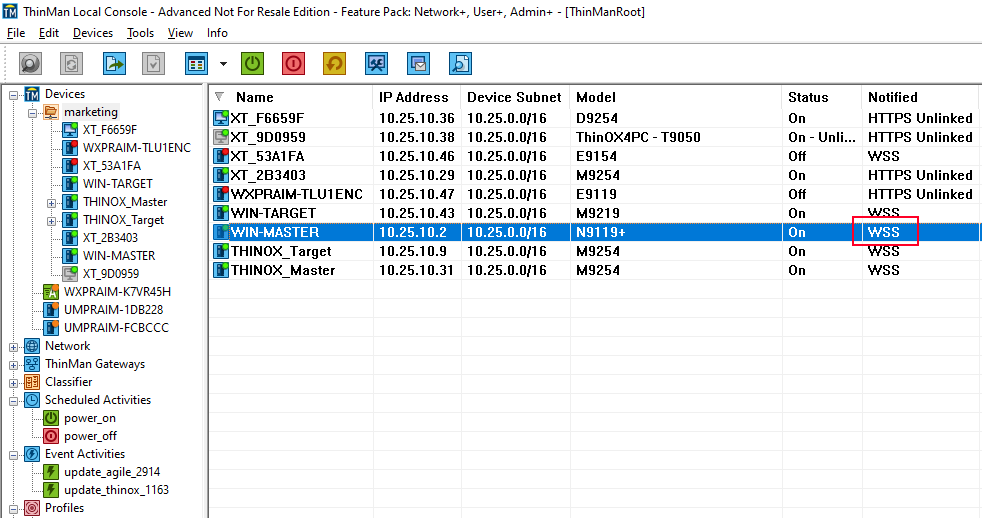Click the green Power On toolbar icon
The width and height of the screenshot is (982, 518).
[x=252, y=63]
